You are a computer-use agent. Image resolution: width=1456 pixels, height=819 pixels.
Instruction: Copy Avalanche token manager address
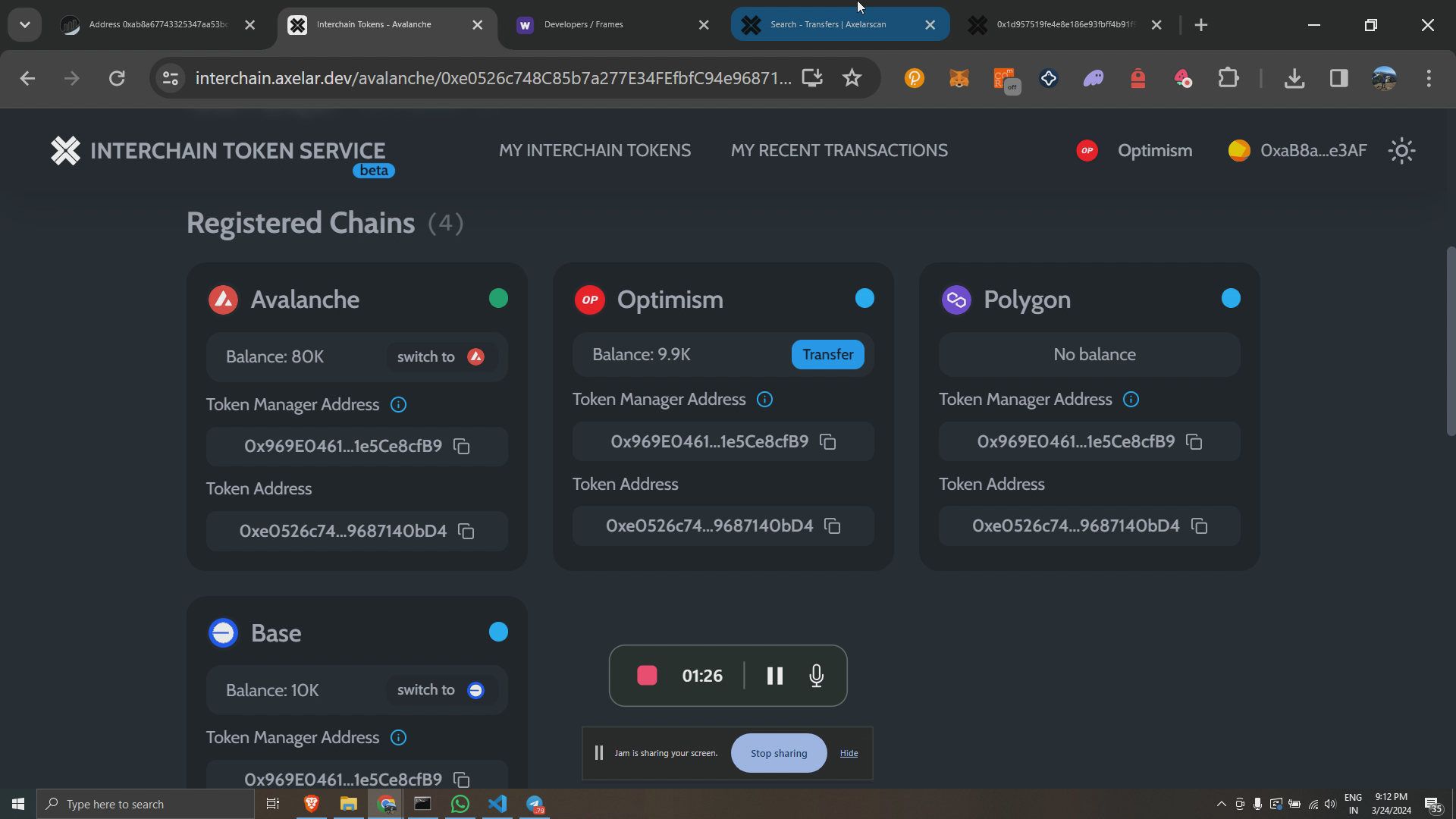pyautogui.click(x=462, y=447)
